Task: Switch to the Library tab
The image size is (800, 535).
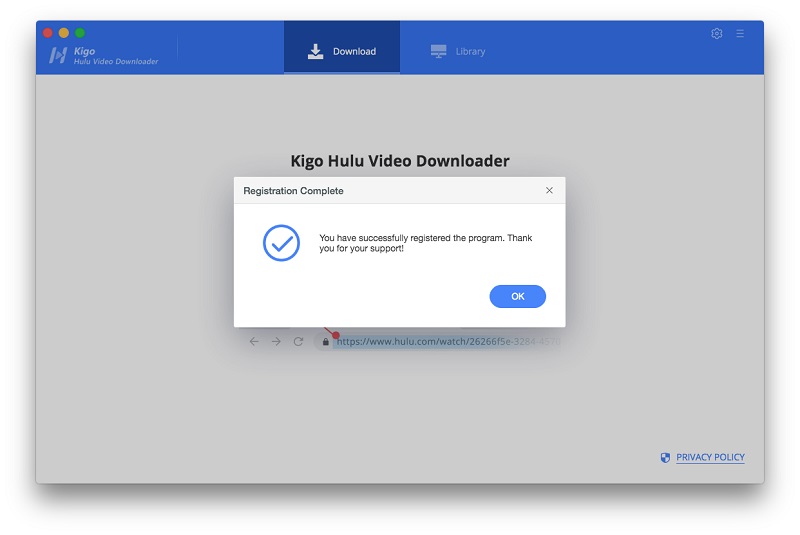Action: tap(458, 51)
